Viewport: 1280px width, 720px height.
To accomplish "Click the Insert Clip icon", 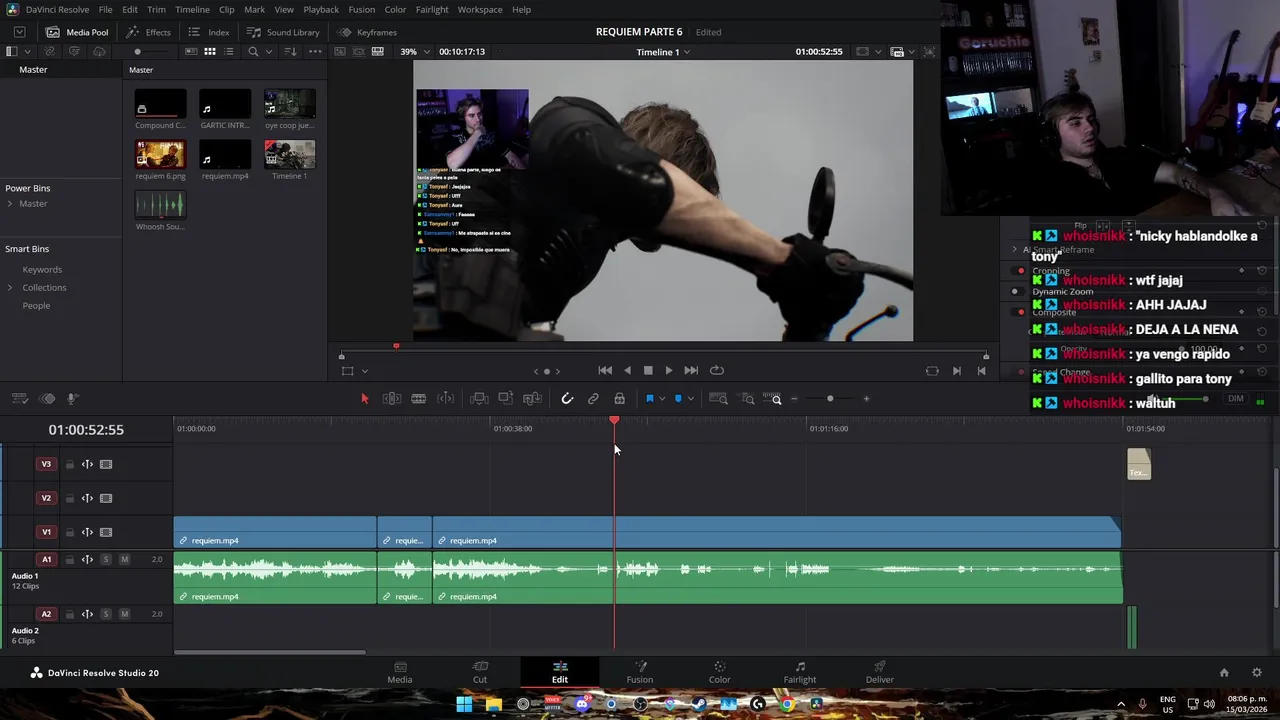I will tap(479, 399).
